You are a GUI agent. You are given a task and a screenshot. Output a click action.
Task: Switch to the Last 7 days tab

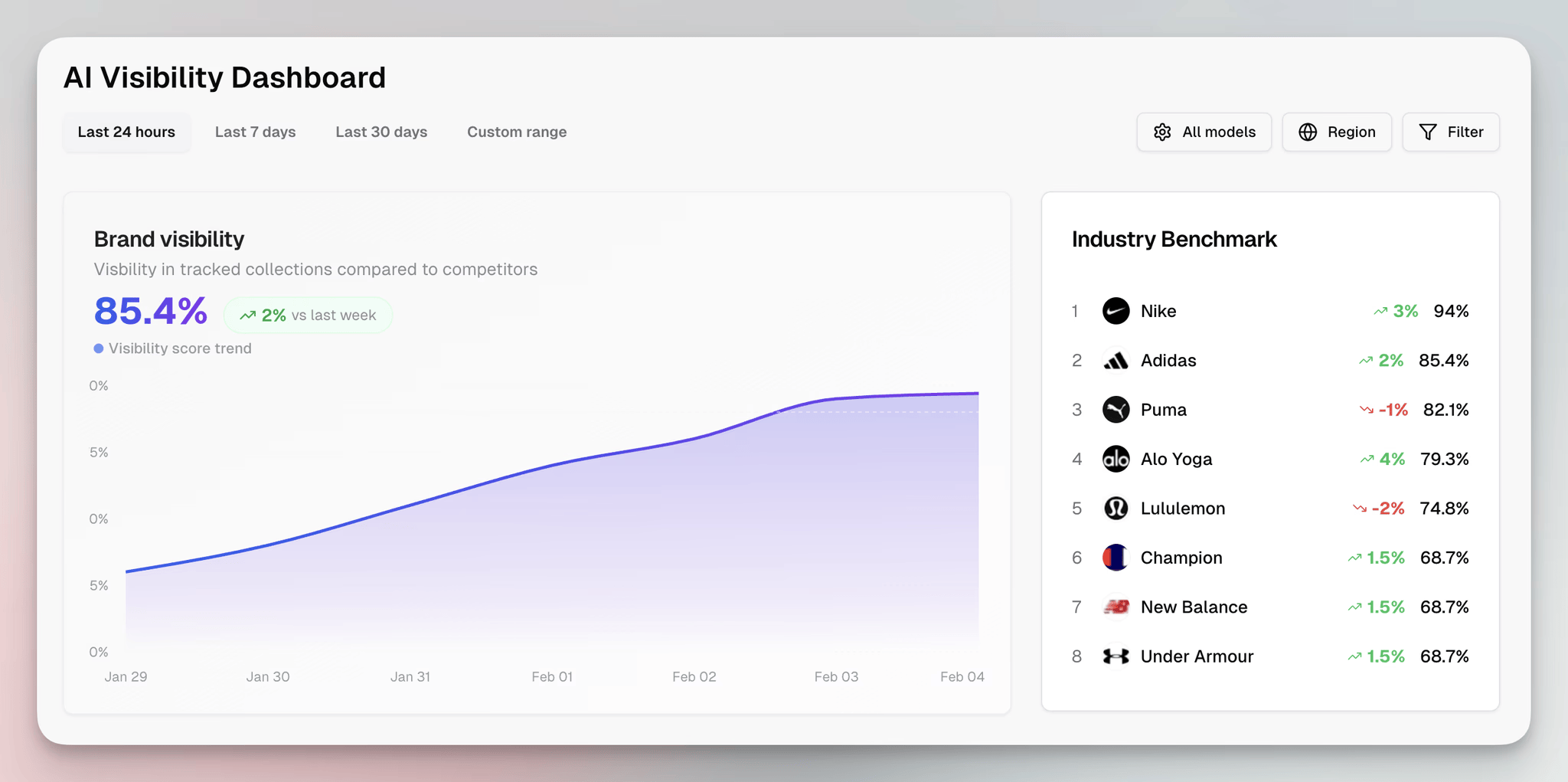255,132
